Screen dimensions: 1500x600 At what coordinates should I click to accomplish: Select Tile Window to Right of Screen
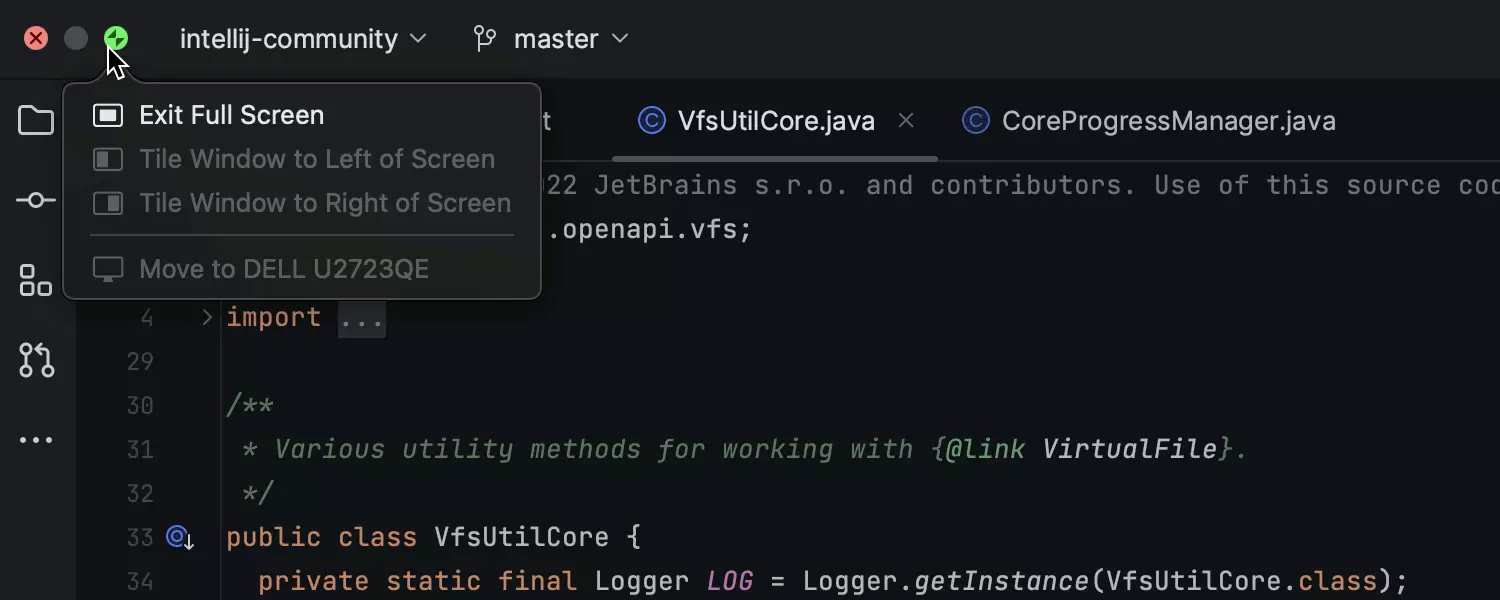tap(324, 203)
